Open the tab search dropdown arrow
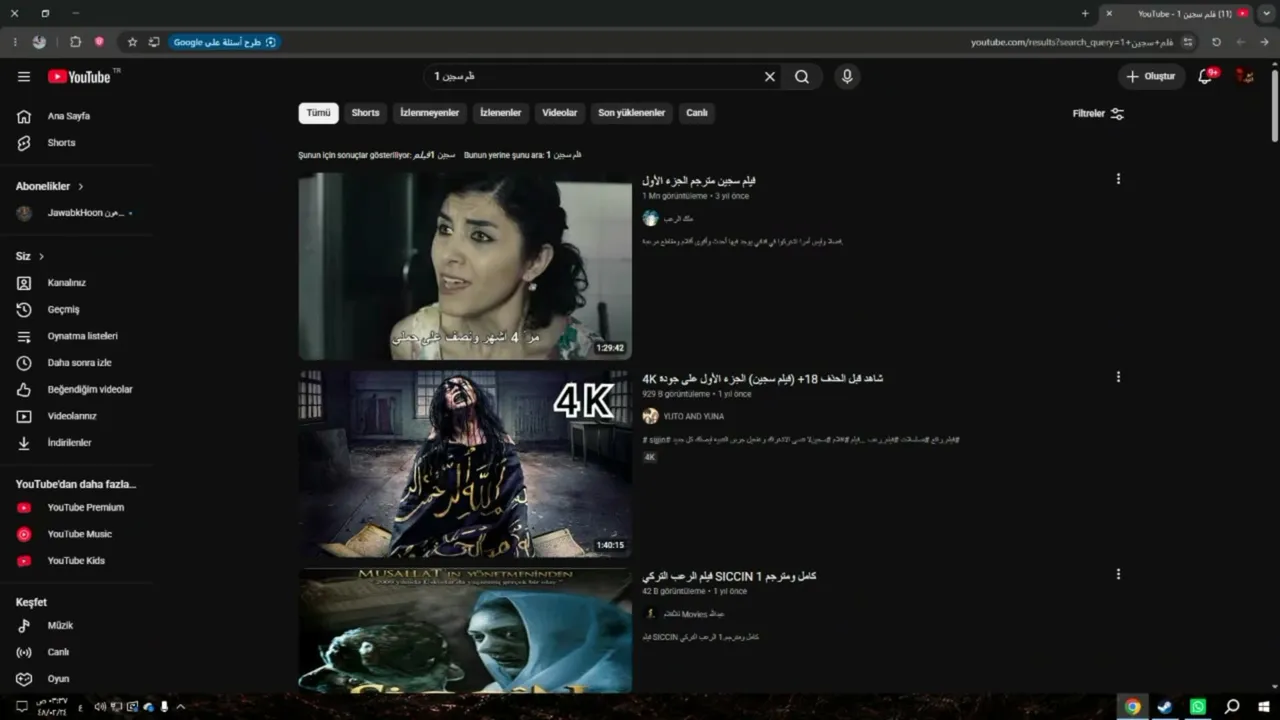 1266,14
